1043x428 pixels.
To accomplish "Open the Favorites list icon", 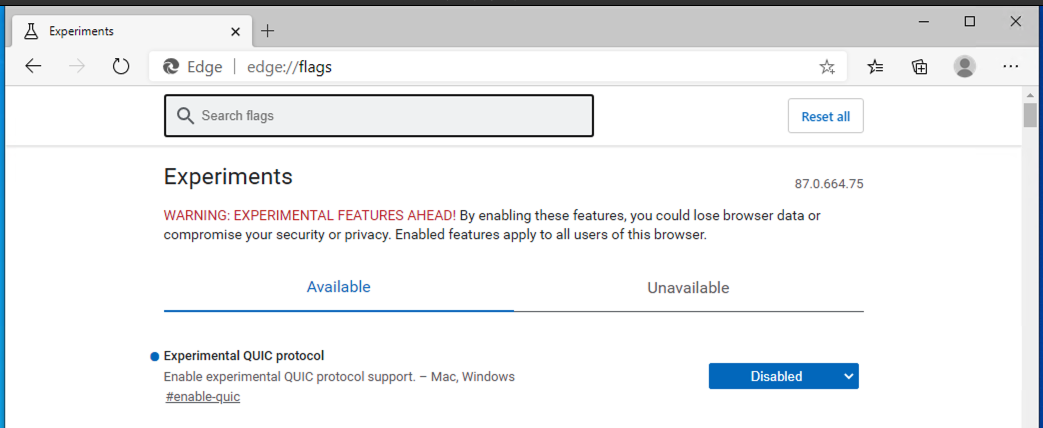I will pyautogui.click(x=876, y=67).
